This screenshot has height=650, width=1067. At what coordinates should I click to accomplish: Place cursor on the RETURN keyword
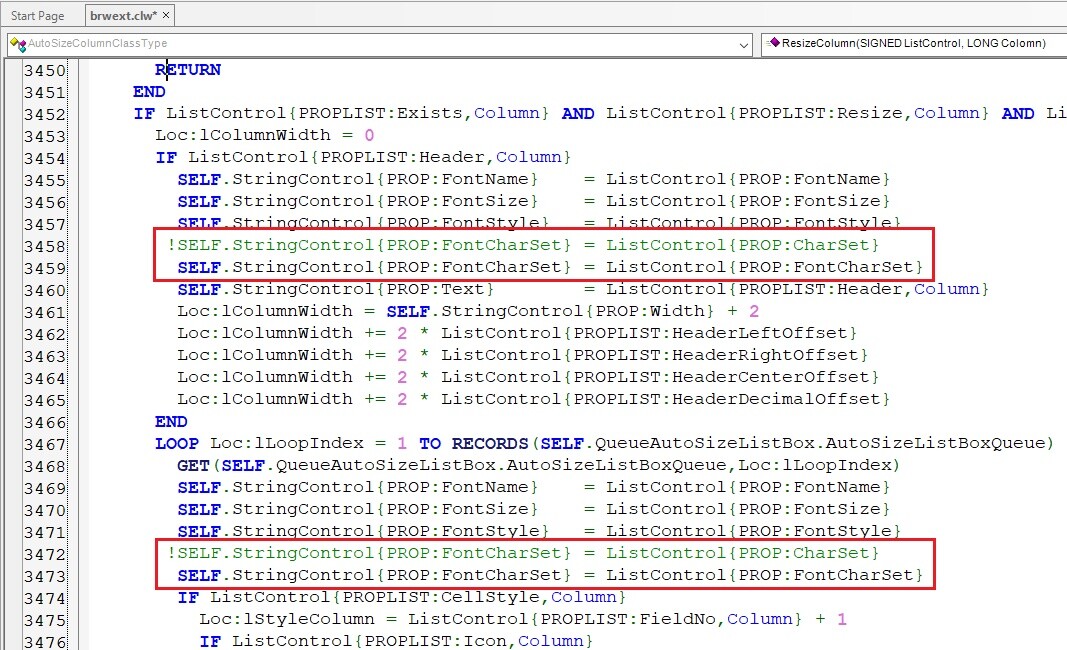click(188, 70)
